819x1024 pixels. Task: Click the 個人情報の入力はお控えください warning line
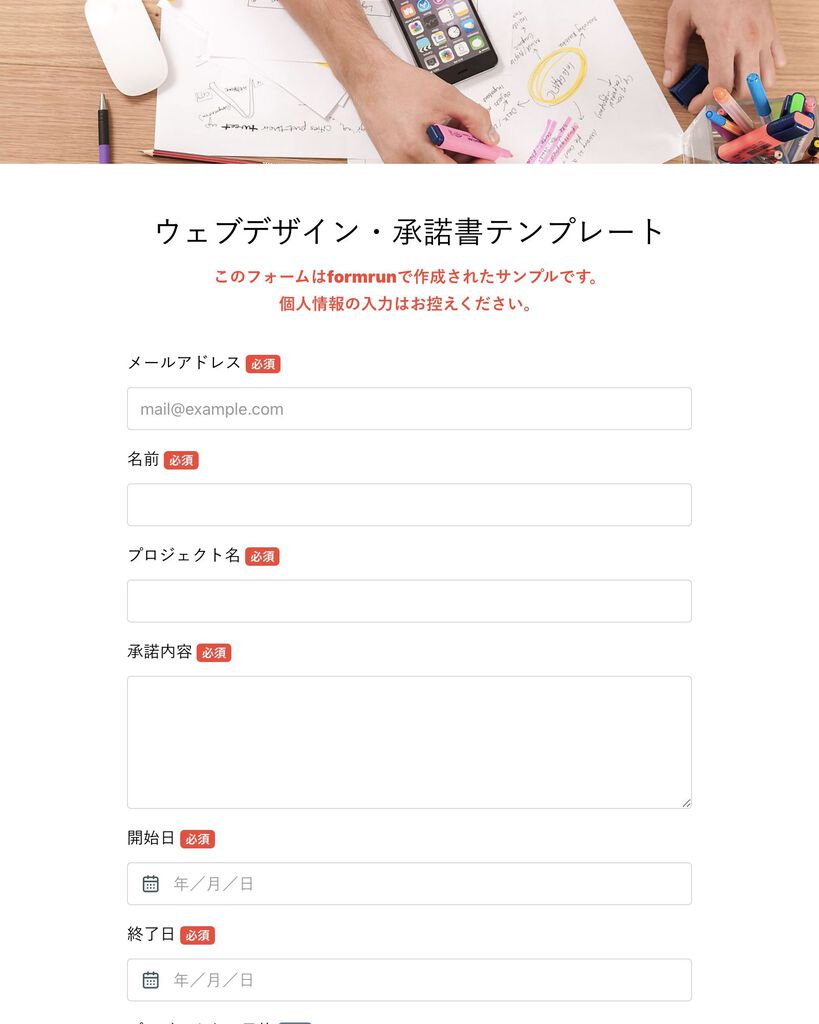406,304
